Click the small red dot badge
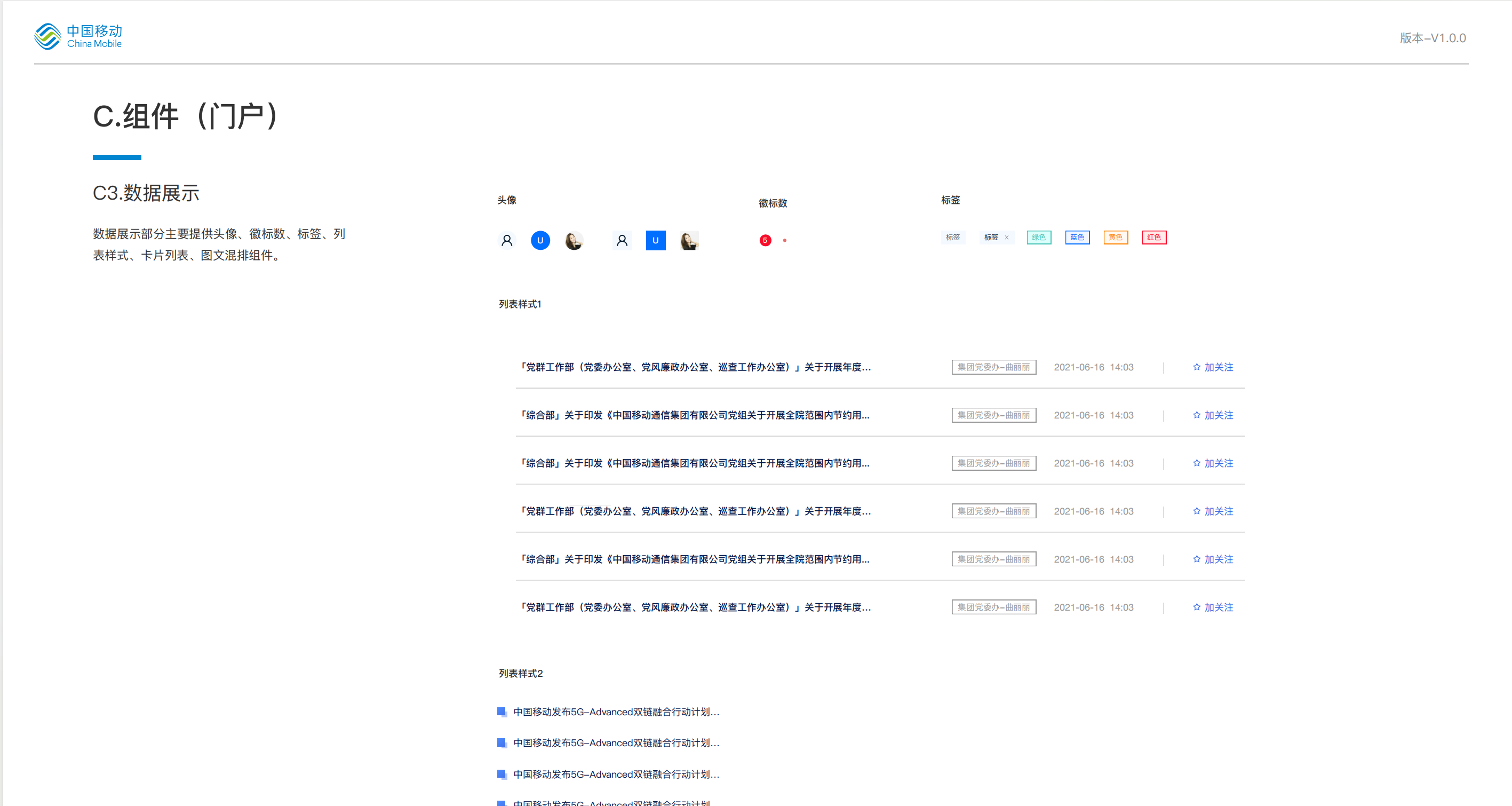Screen dimensions: 1512x806 coord(785,241)
